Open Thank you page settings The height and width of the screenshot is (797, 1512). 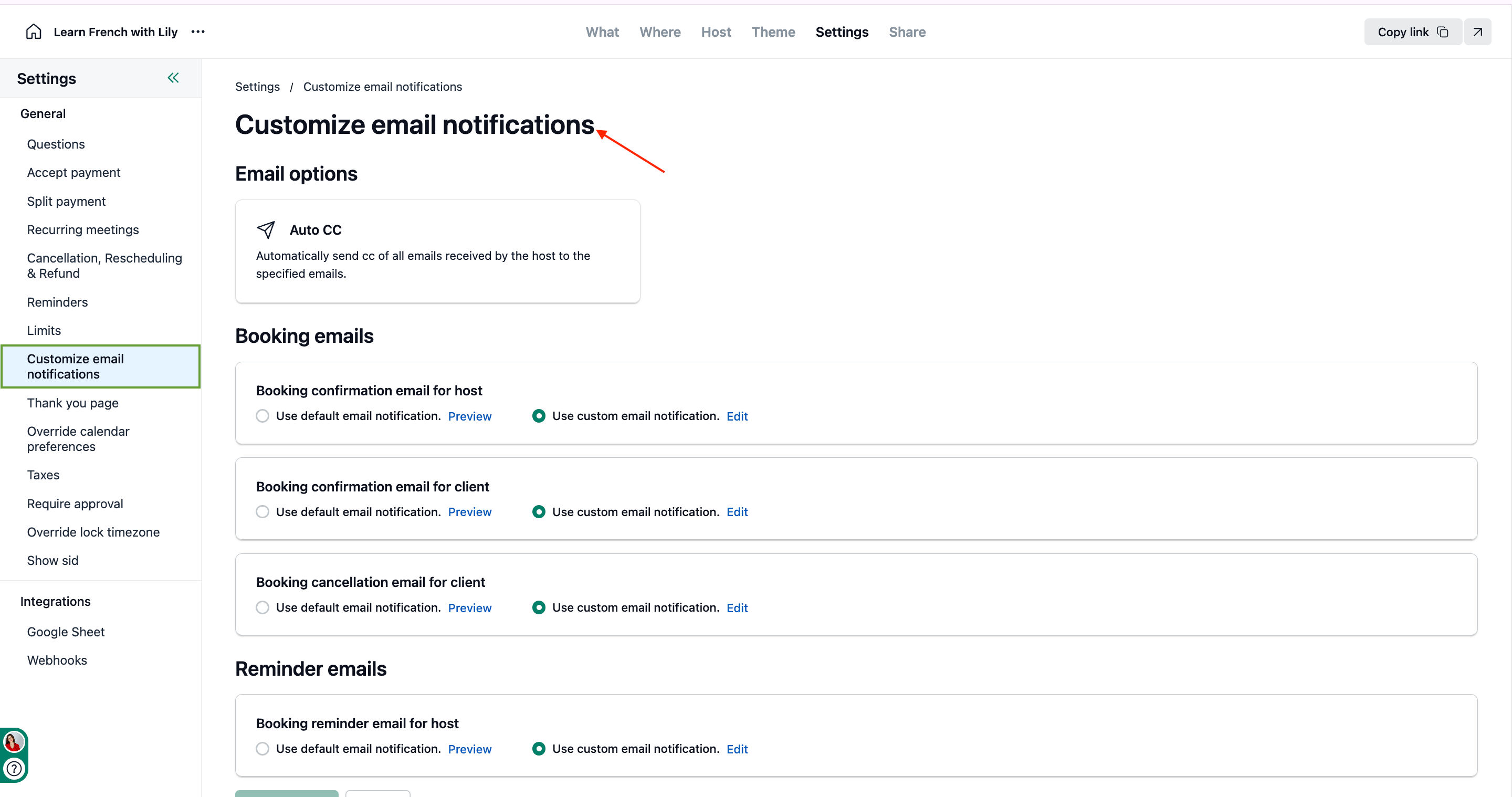click(x=73, y=403)
